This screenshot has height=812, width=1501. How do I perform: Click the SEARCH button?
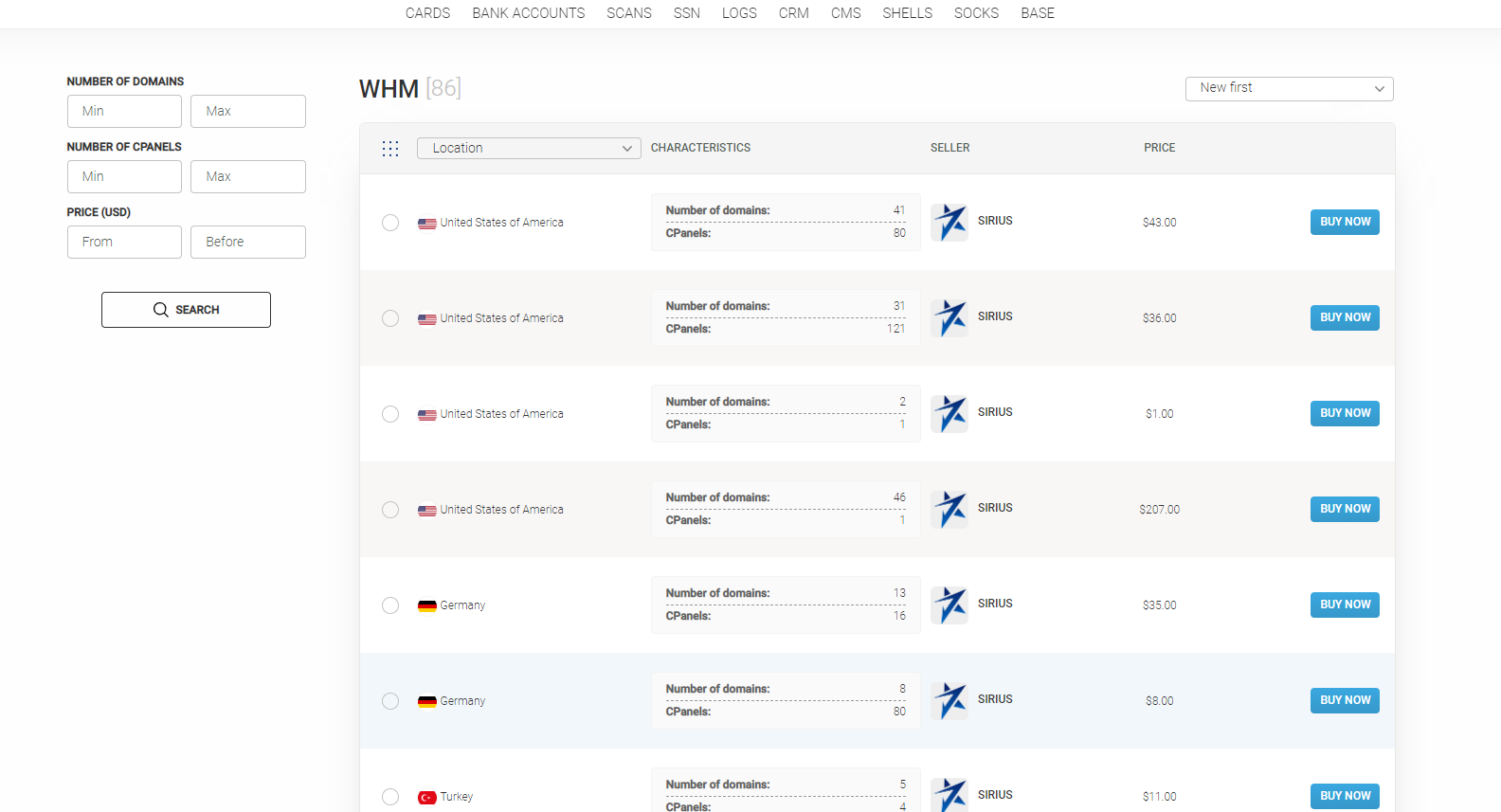[186, 310]
